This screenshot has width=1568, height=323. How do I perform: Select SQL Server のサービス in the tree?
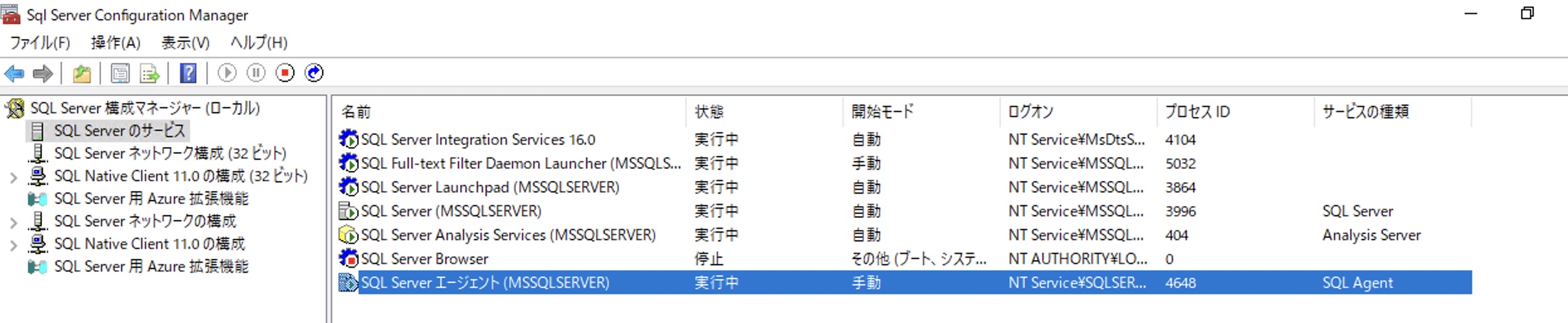tap(119, 131)
